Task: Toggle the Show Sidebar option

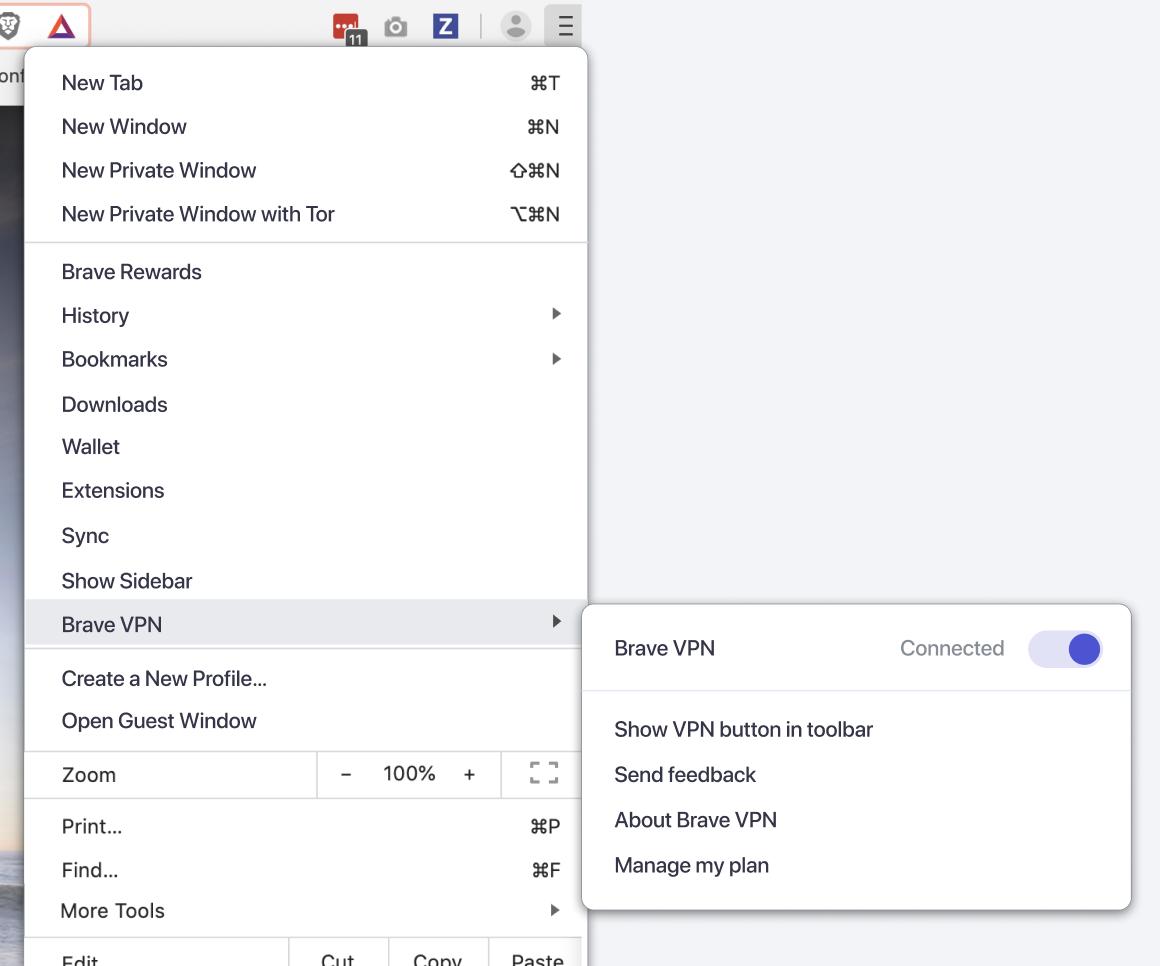Action: (x=127, y=580)
